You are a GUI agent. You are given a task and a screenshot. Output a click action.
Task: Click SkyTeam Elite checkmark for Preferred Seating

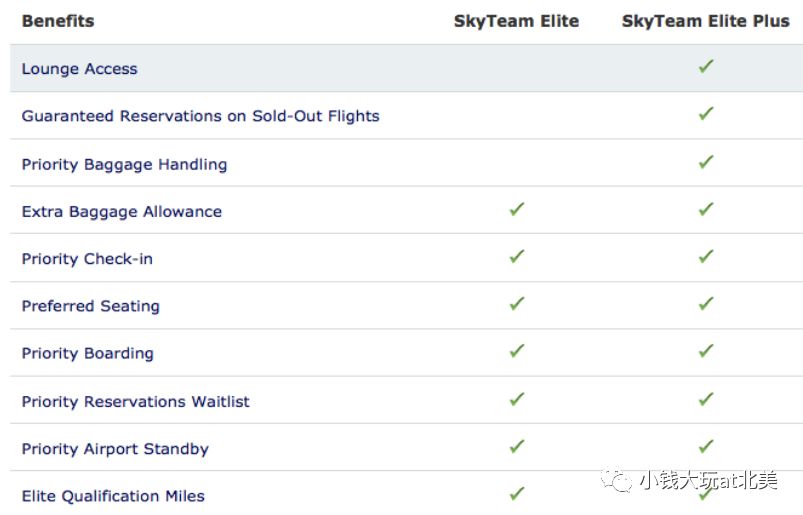pos(517,304)
